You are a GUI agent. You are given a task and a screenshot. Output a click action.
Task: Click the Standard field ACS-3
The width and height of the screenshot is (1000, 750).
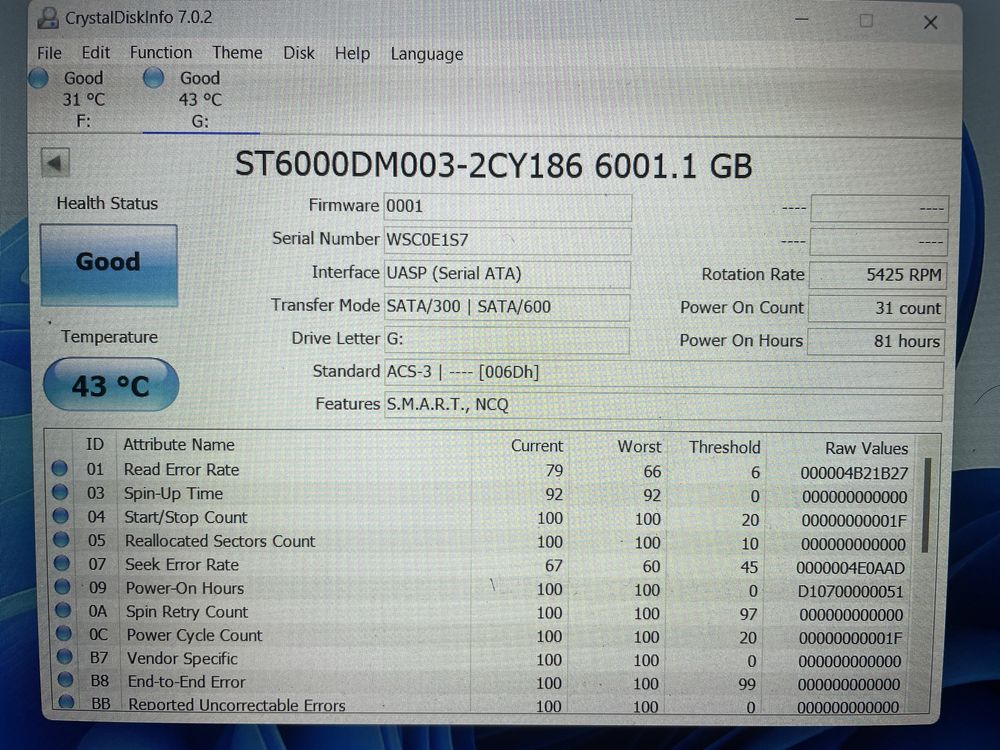tap(663, 374)
